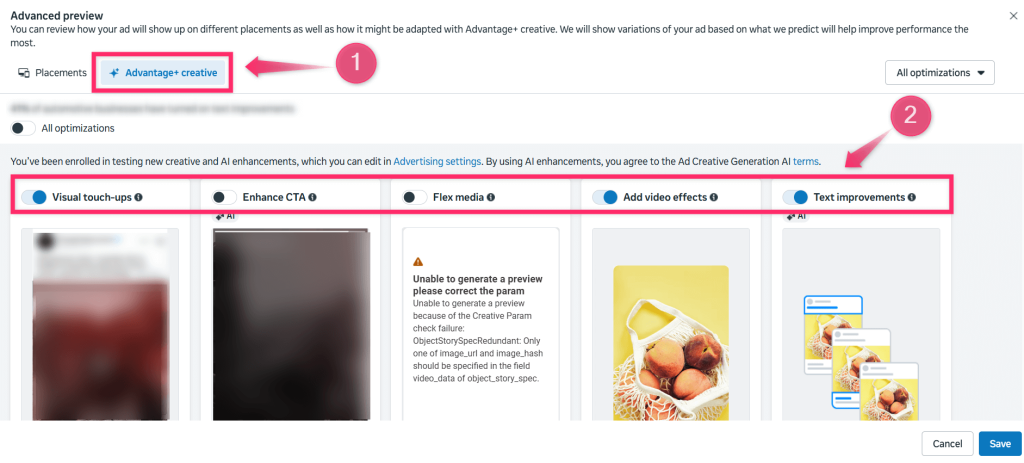Open info tooltip for Flex media
Screen dimensions: 1024x463
click(490, 197)
